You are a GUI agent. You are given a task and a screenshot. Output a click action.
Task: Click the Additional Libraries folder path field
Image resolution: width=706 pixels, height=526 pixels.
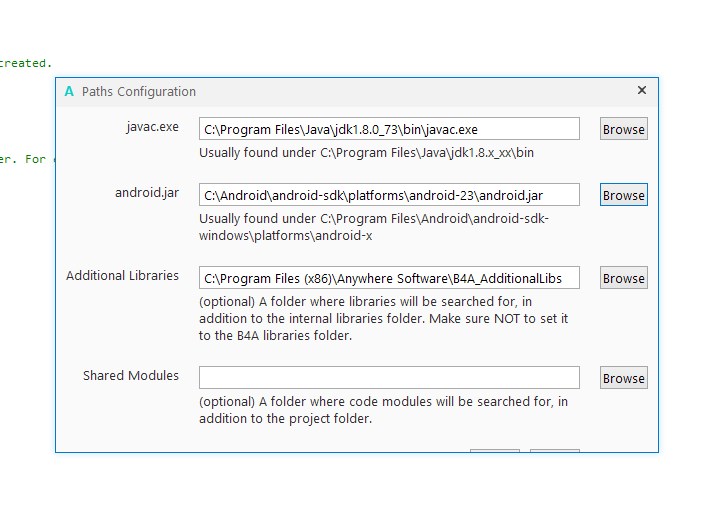389,278
